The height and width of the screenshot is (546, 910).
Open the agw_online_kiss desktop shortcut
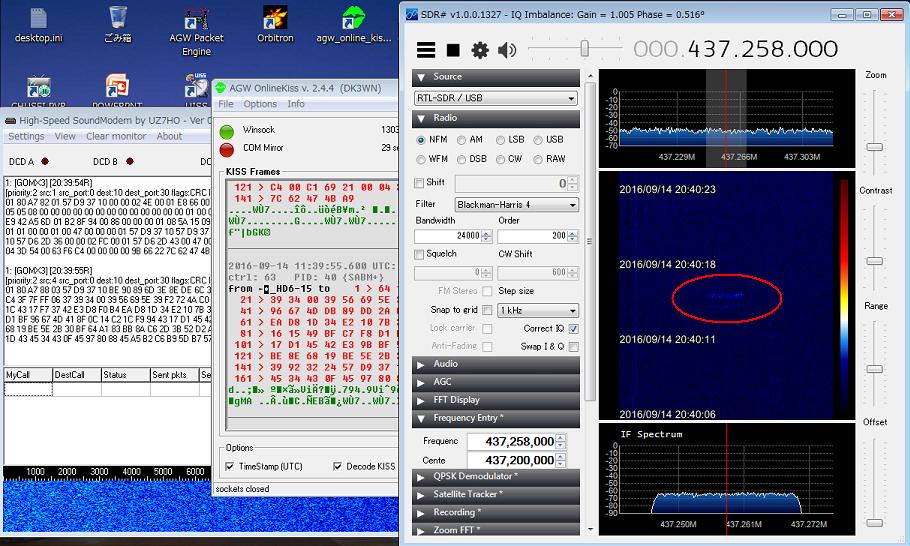[353, 26]
